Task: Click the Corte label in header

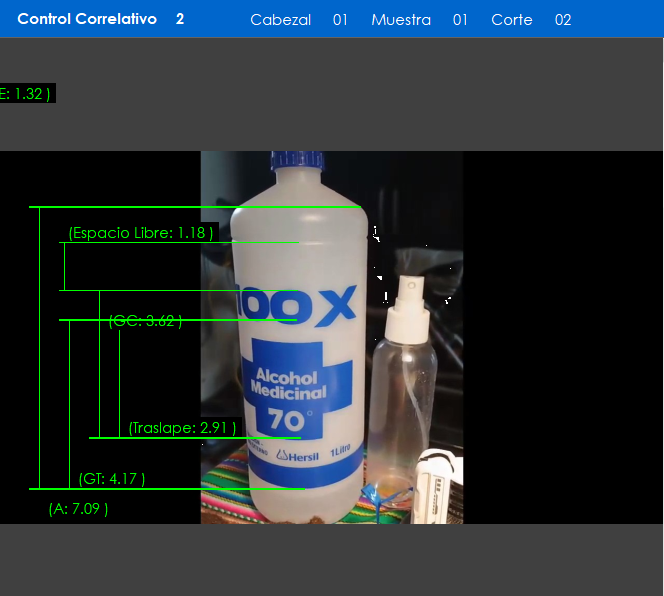Action: click(x=512, y=20)
